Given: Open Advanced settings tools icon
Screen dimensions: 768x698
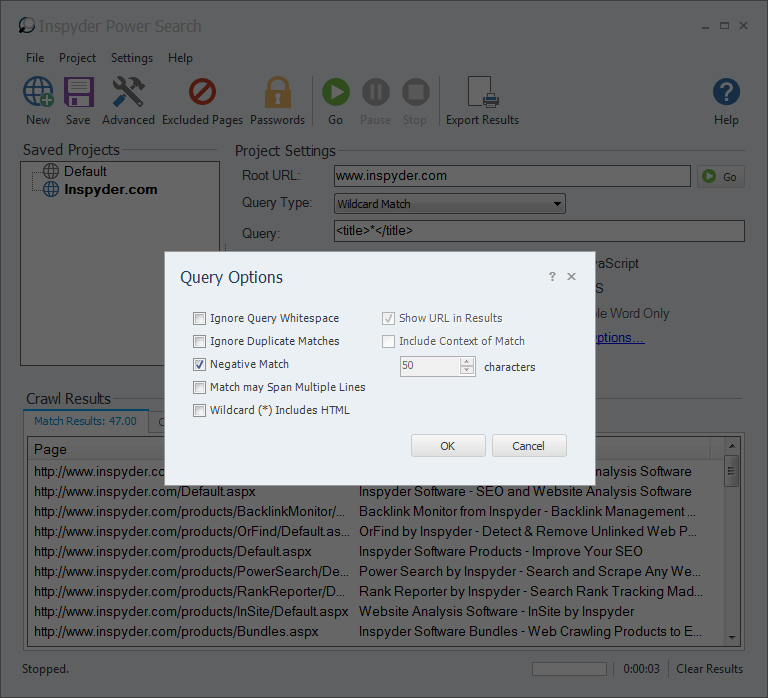Looking at the screenshot, I should tap(128, 92).
